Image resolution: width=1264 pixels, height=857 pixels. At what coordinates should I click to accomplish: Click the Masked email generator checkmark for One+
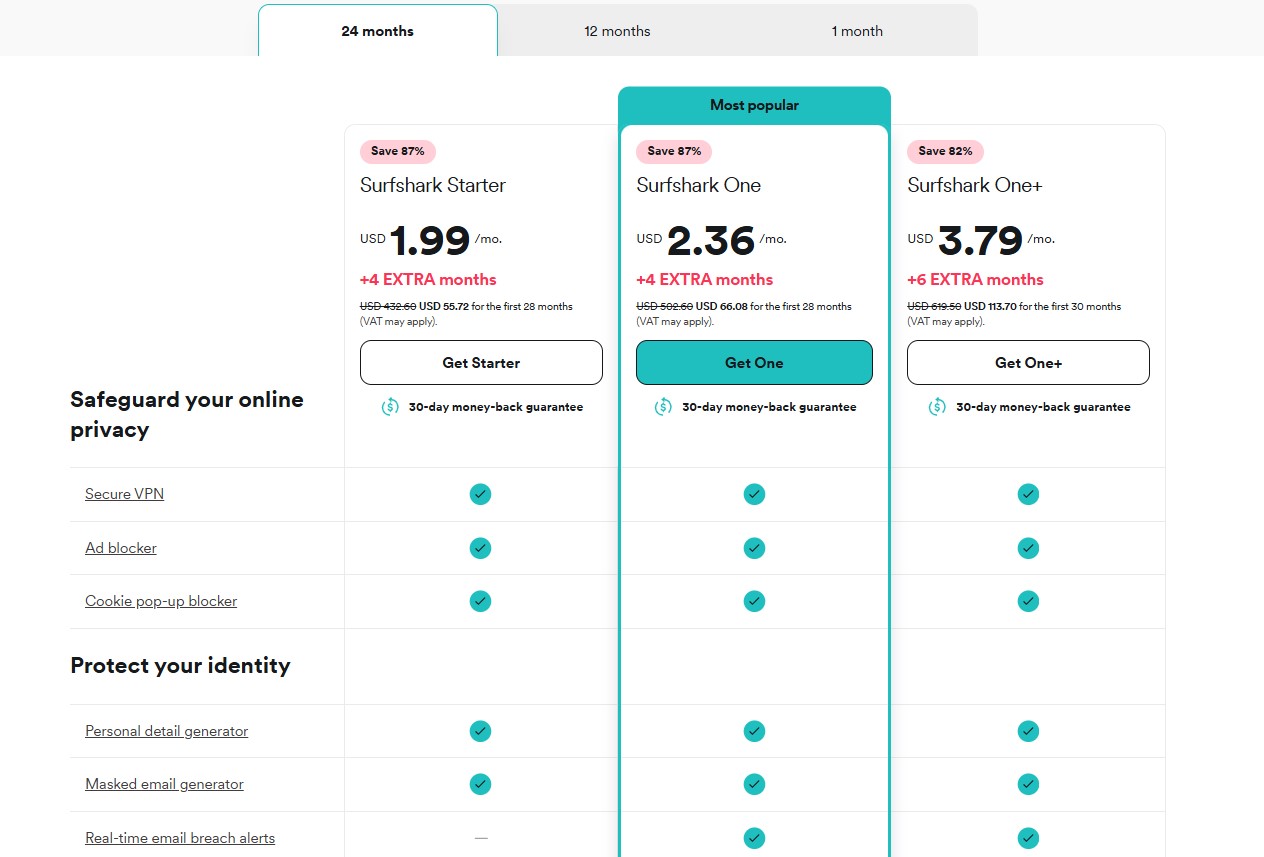click(1028, 784)
